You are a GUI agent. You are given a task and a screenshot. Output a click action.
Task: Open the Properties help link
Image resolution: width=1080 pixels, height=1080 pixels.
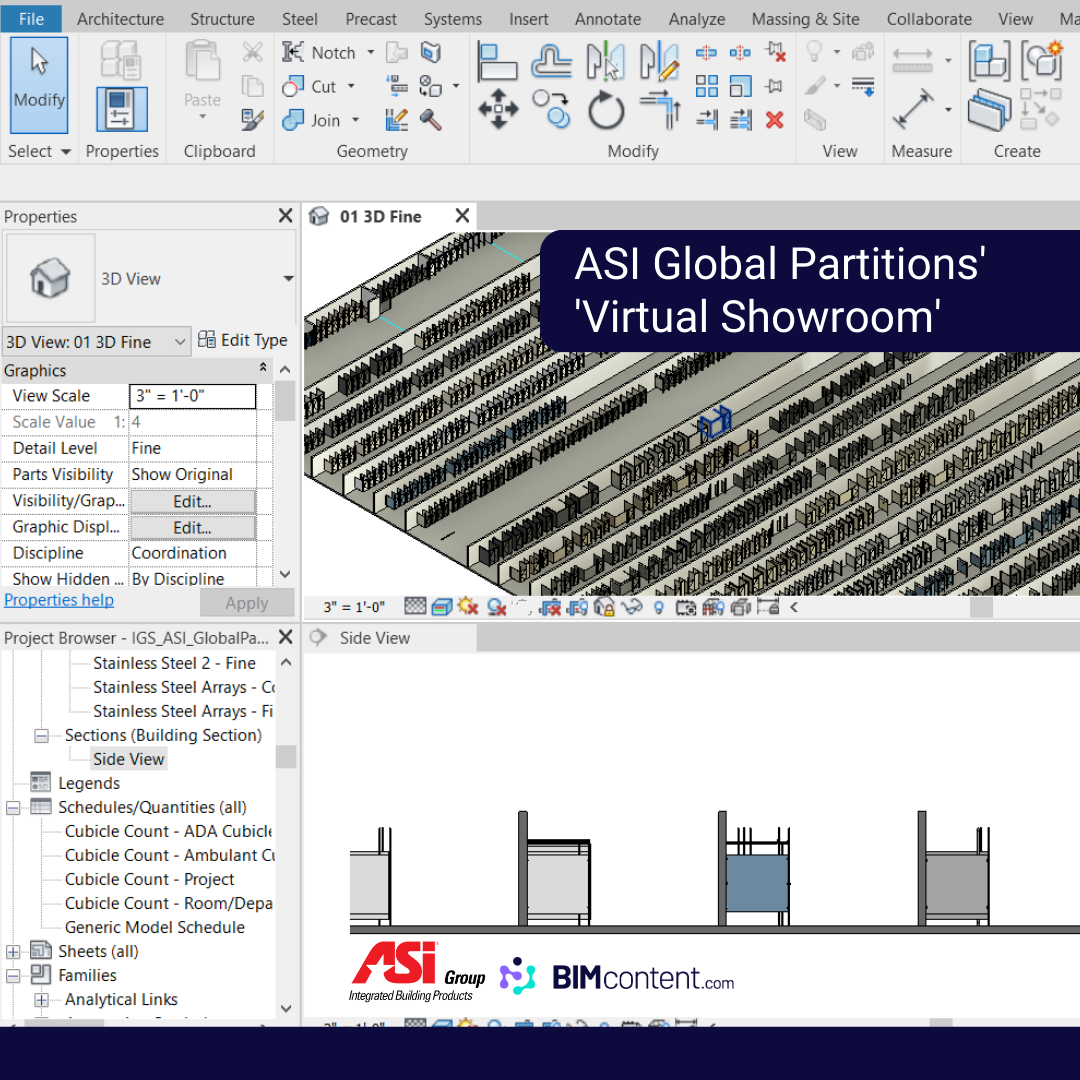(59, 600)
